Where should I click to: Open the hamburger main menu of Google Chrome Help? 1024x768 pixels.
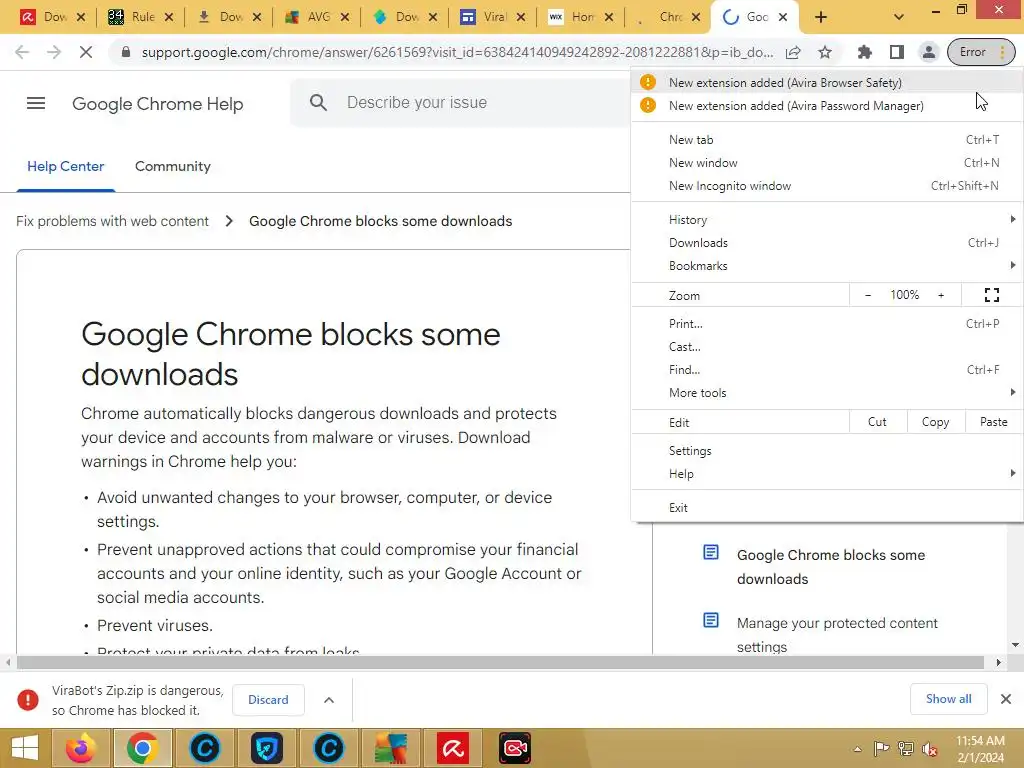36,103
